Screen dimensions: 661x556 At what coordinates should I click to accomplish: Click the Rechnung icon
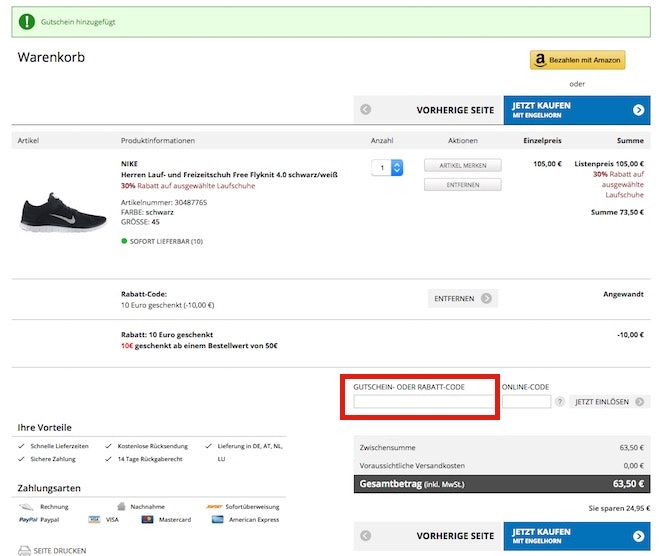[26, 506]
